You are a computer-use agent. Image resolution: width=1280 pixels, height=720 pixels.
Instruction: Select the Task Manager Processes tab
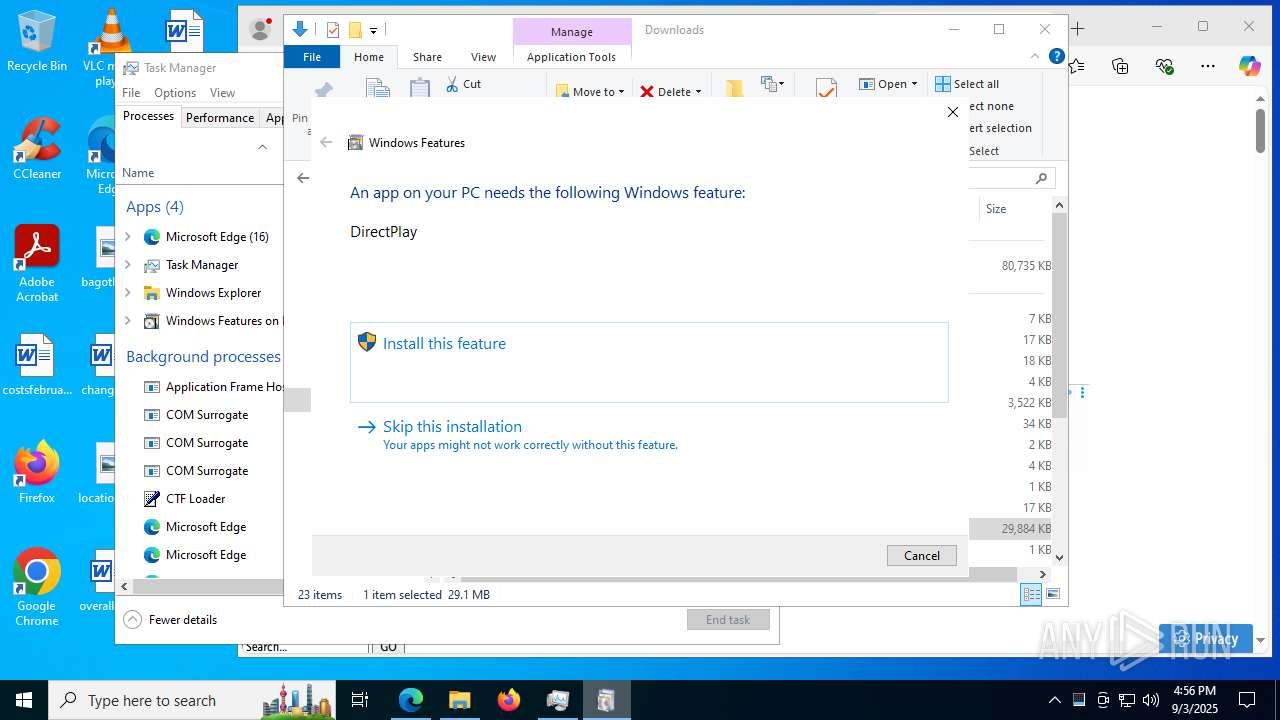click(148, 116)
